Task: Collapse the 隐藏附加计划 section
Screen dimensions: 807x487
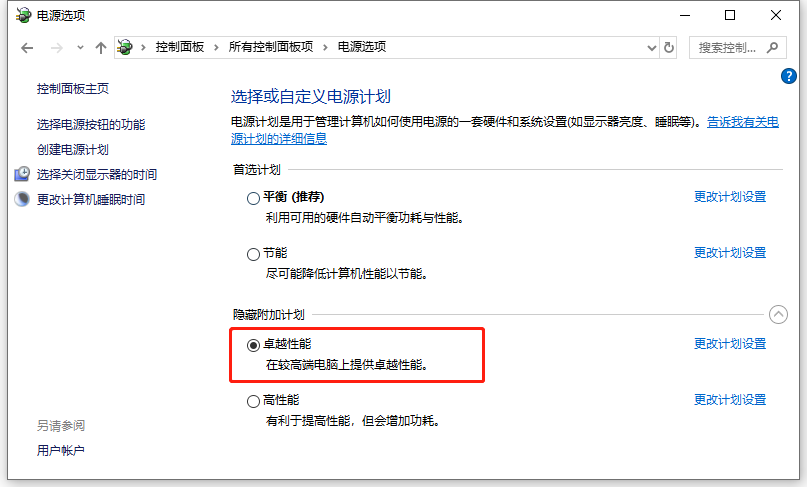Action: [x=778, y=314]
